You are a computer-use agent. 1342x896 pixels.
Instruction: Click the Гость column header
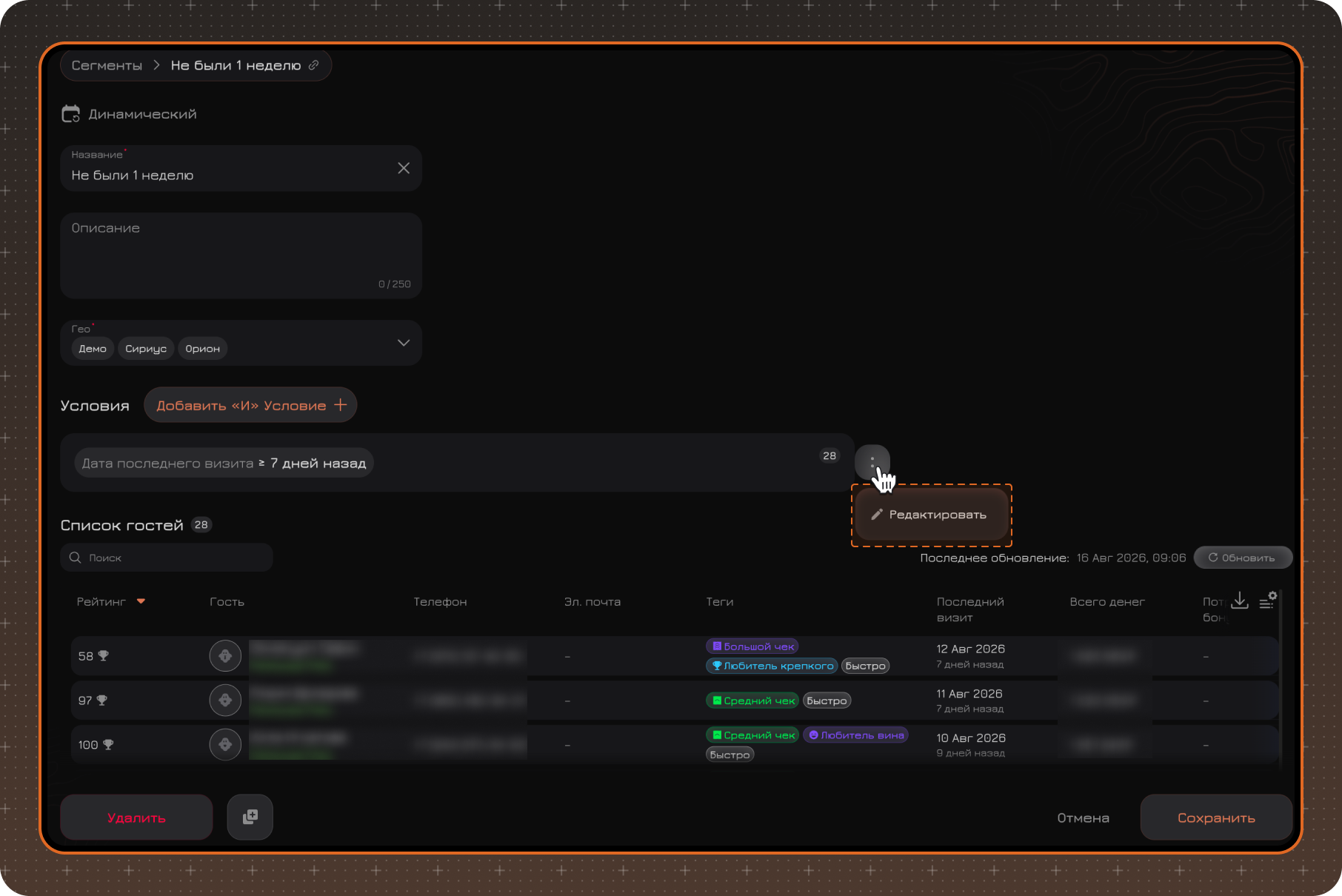(227, 602)
